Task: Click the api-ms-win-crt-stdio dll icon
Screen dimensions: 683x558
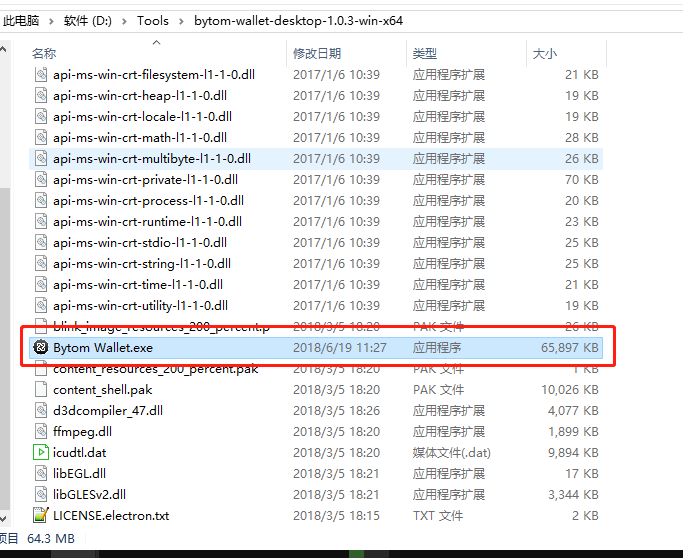Action: coord(41,242)
